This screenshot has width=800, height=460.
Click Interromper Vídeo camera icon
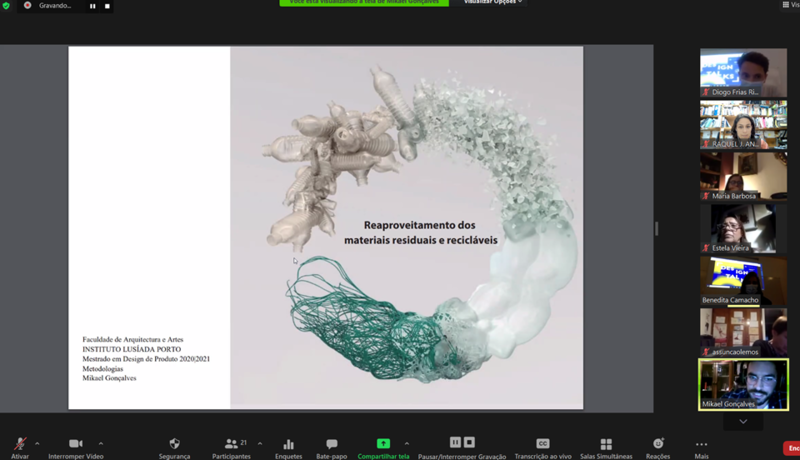coord(76,443)
